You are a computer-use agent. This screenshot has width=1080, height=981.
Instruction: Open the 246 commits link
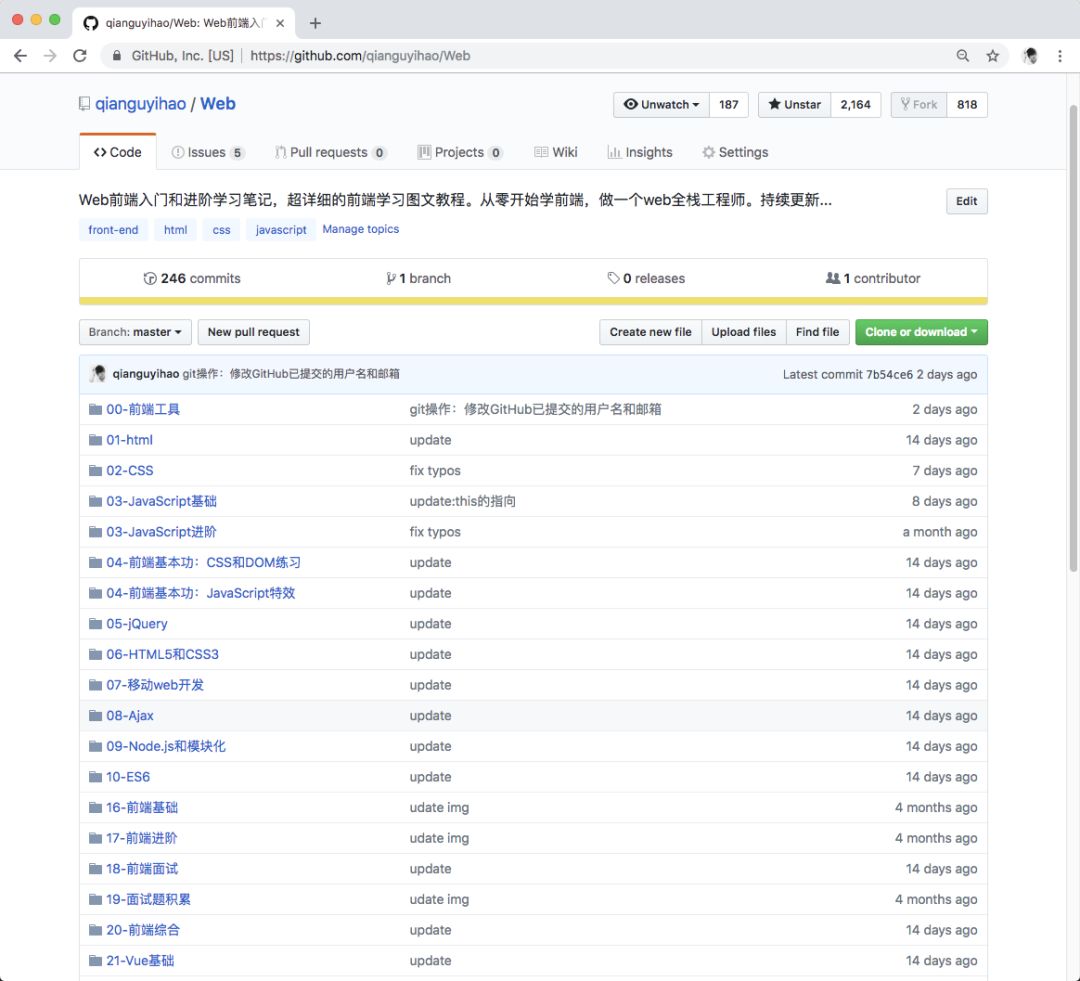coord(192,278)
